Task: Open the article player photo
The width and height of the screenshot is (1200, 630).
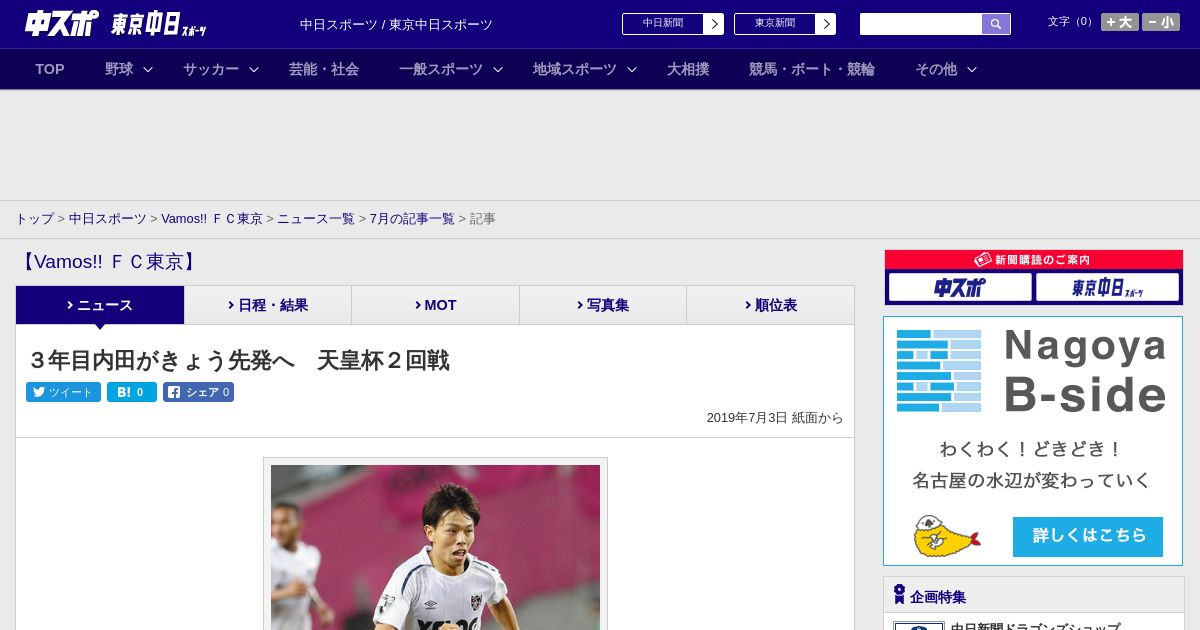Action: [x=435, y=547]
